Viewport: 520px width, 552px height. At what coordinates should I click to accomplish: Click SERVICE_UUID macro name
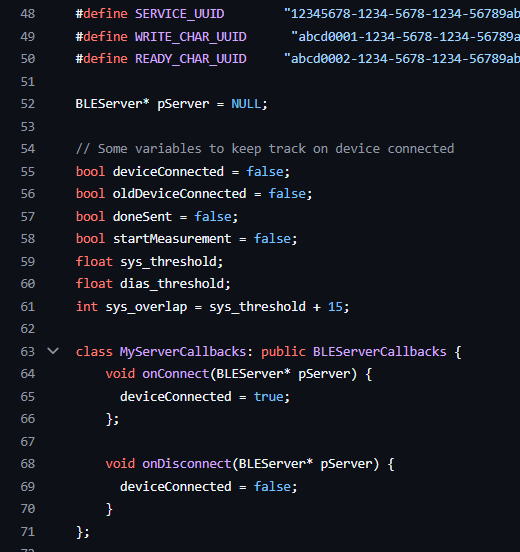point(180,14)
